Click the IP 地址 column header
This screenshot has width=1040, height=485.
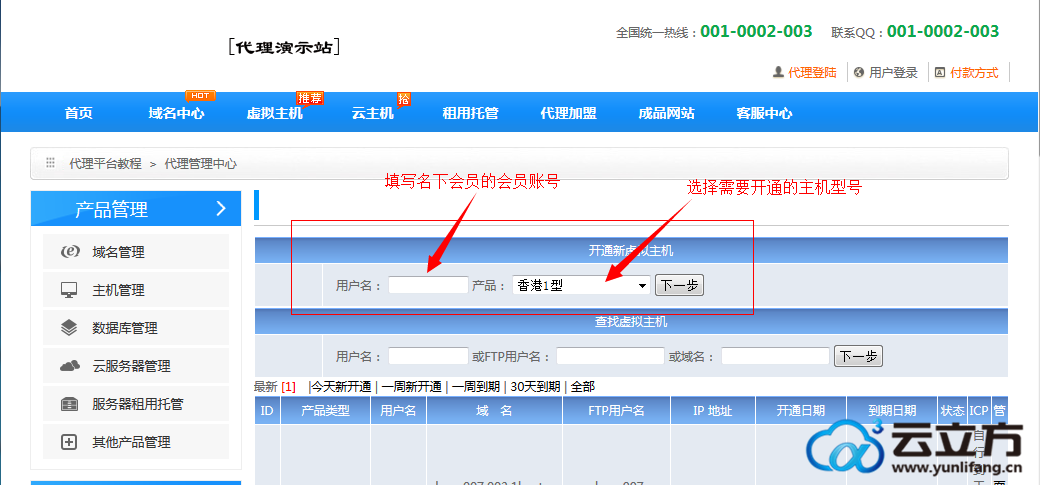coord(713,411)
